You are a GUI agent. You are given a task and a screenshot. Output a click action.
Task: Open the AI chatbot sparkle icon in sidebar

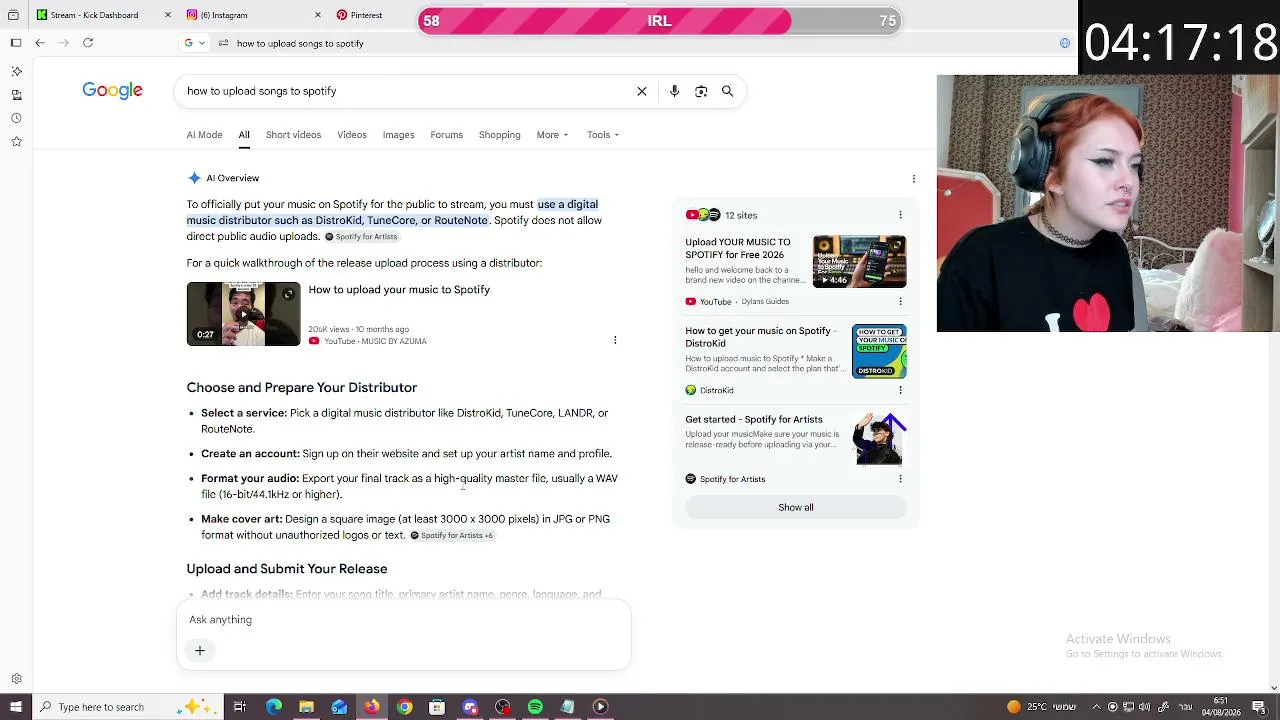[x=16, y=71]
